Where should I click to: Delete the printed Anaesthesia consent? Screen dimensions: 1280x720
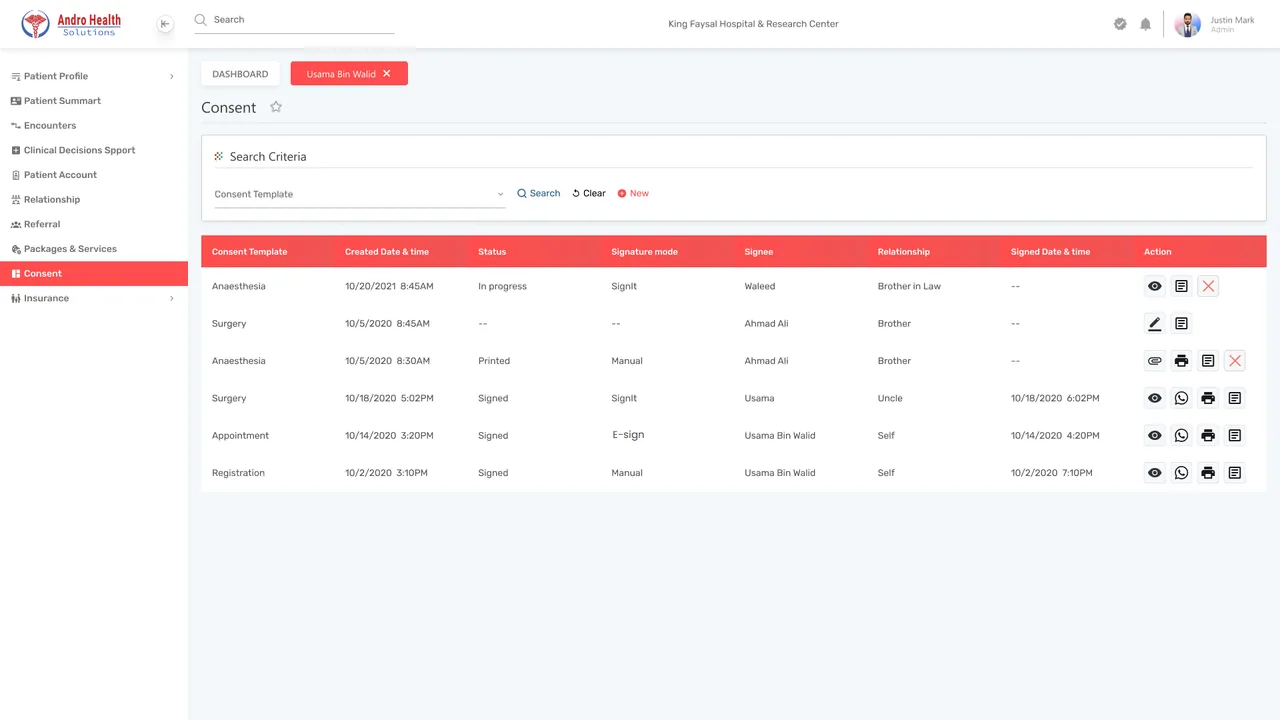coord(1235,361)
